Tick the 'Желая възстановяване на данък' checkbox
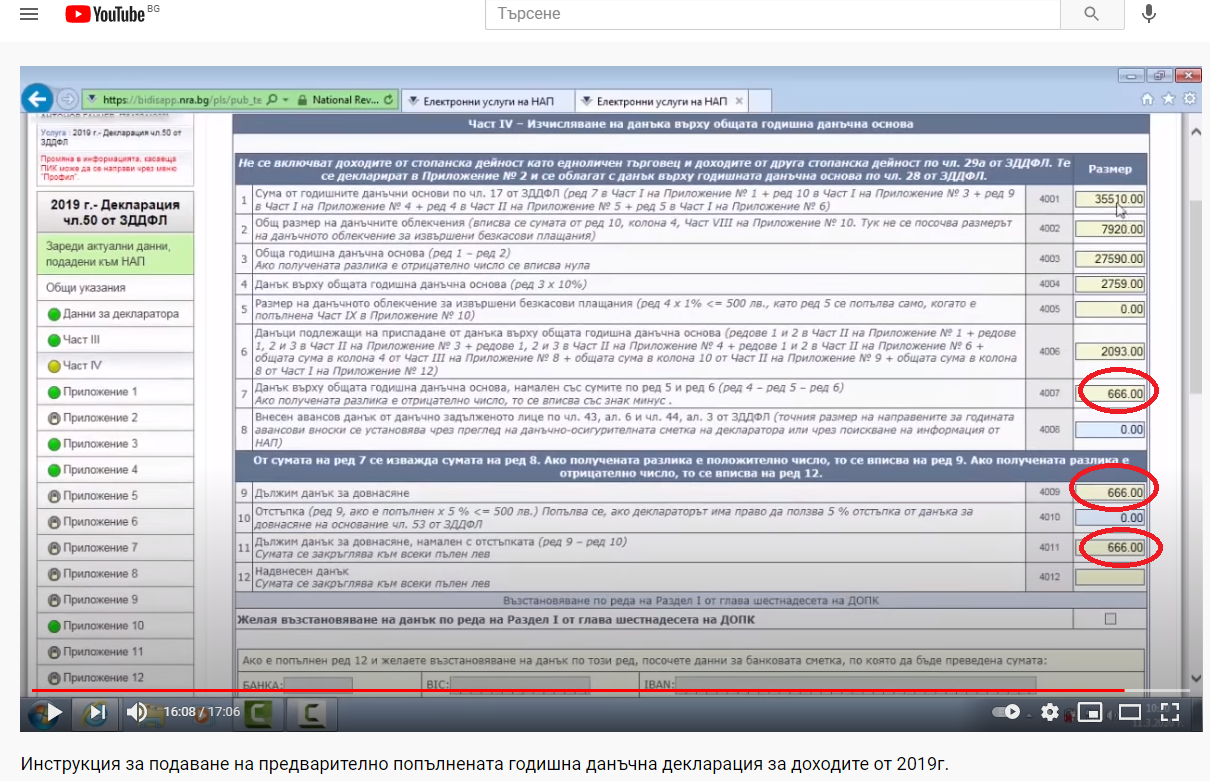Screen dimensions: 1210x781 click(1110, 619)
